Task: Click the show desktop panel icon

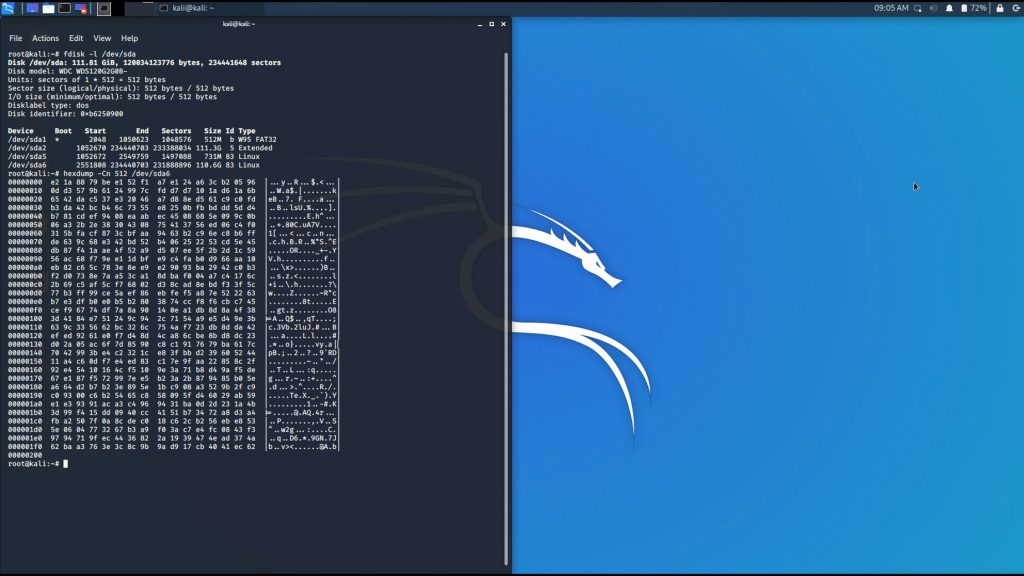Action: (31, 8)
